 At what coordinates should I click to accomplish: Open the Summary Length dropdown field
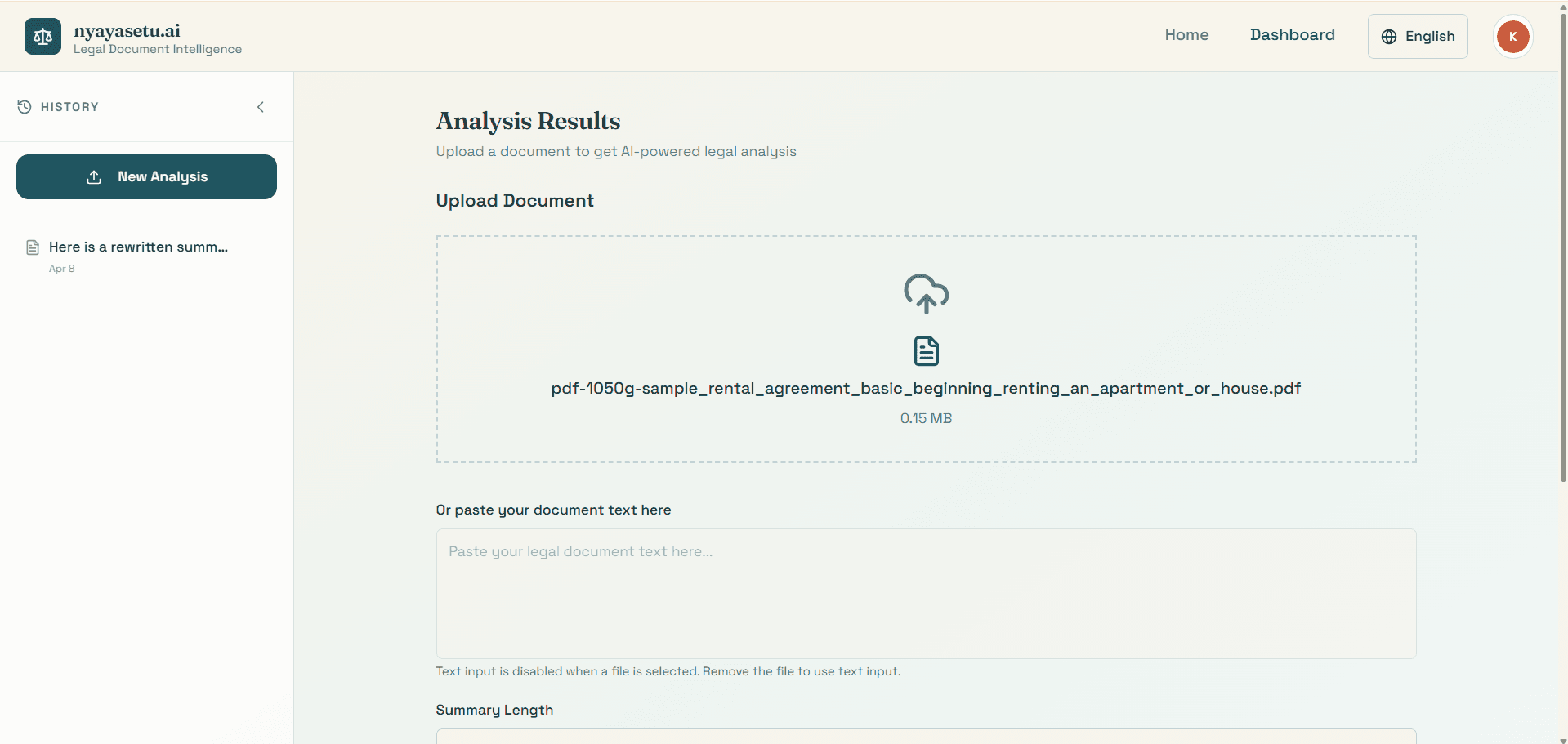click(x=926, y=735)
